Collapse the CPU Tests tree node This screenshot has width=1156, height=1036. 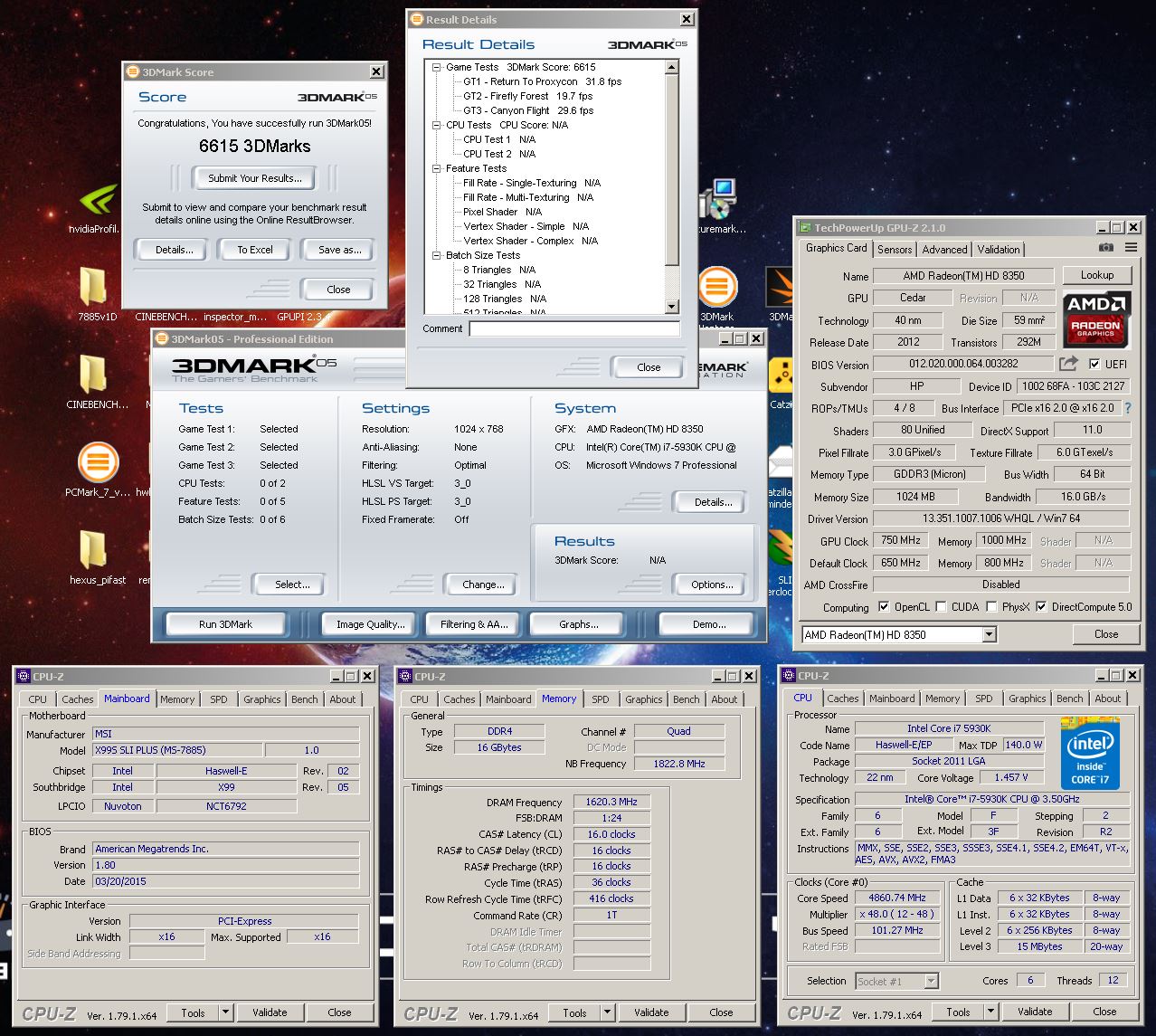pos(436,125)
